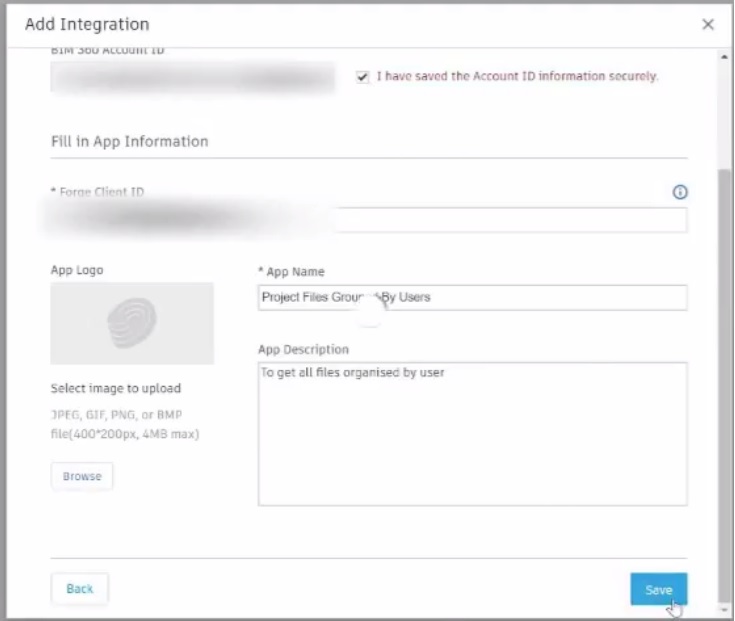Select the BIM 360 Account ID field

point(192,77)
